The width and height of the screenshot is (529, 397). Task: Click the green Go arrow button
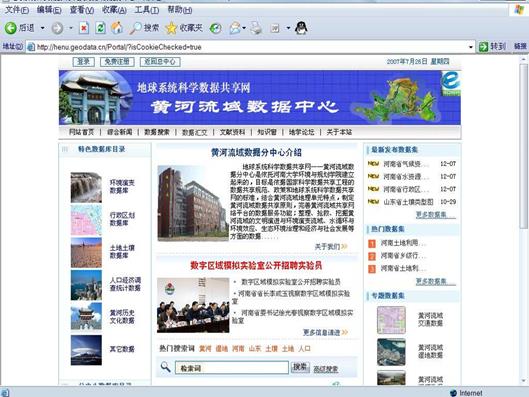click(x=483, y=47)
